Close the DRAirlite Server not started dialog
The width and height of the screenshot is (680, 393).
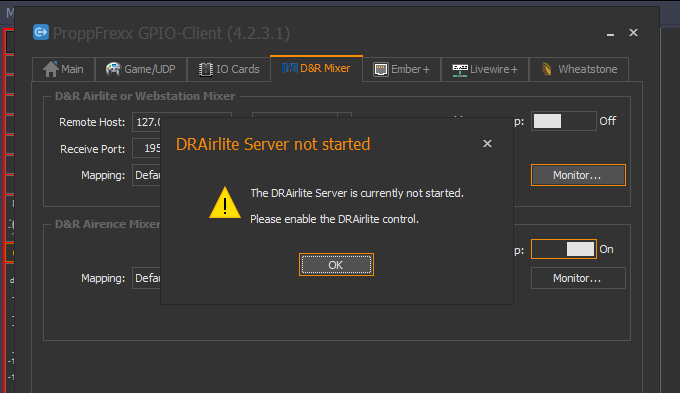point(487,144)
